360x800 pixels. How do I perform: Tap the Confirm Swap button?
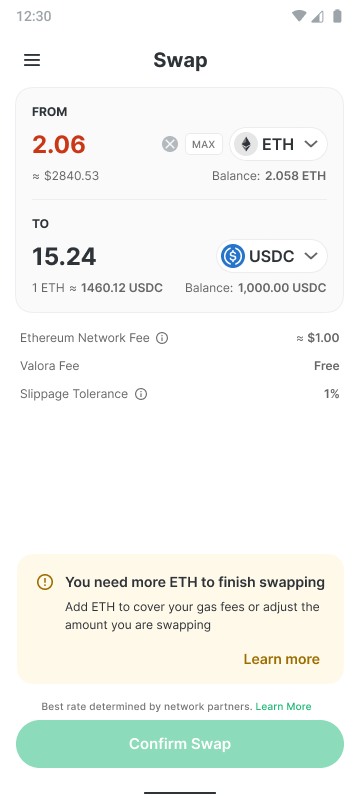[180, 744]
